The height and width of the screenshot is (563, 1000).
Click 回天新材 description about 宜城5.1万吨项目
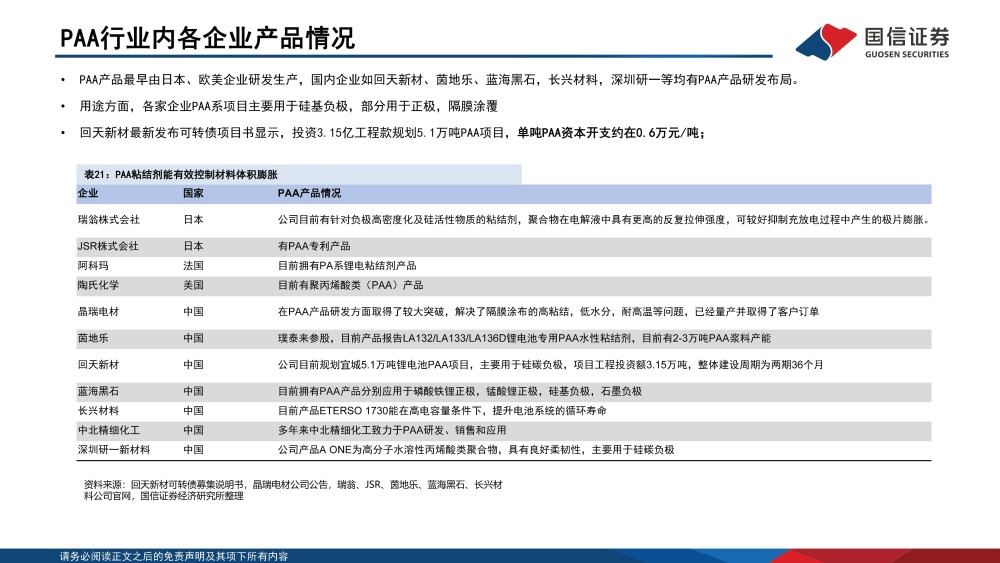[550, 365]
